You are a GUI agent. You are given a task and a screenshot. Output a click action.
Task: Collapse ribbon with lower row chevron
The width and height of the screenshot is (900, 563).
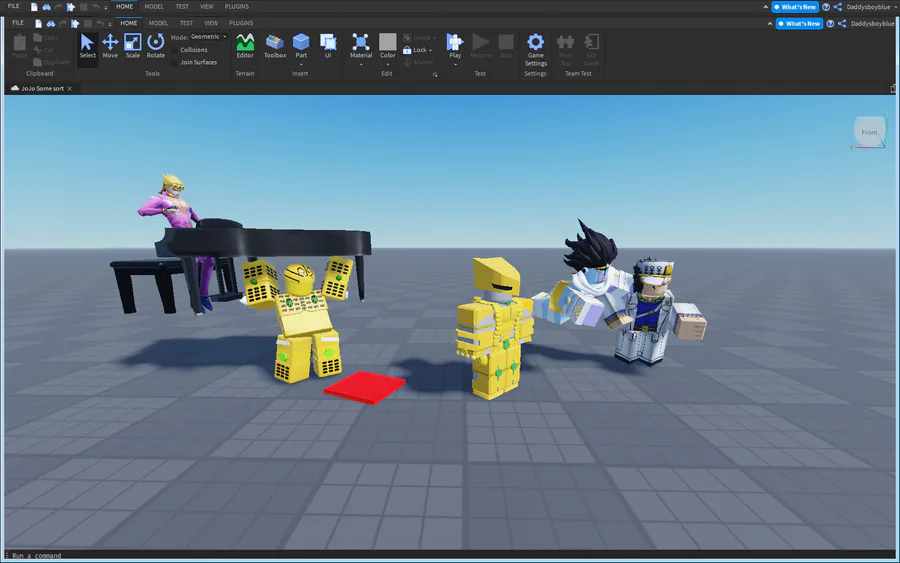pos(770,24)
